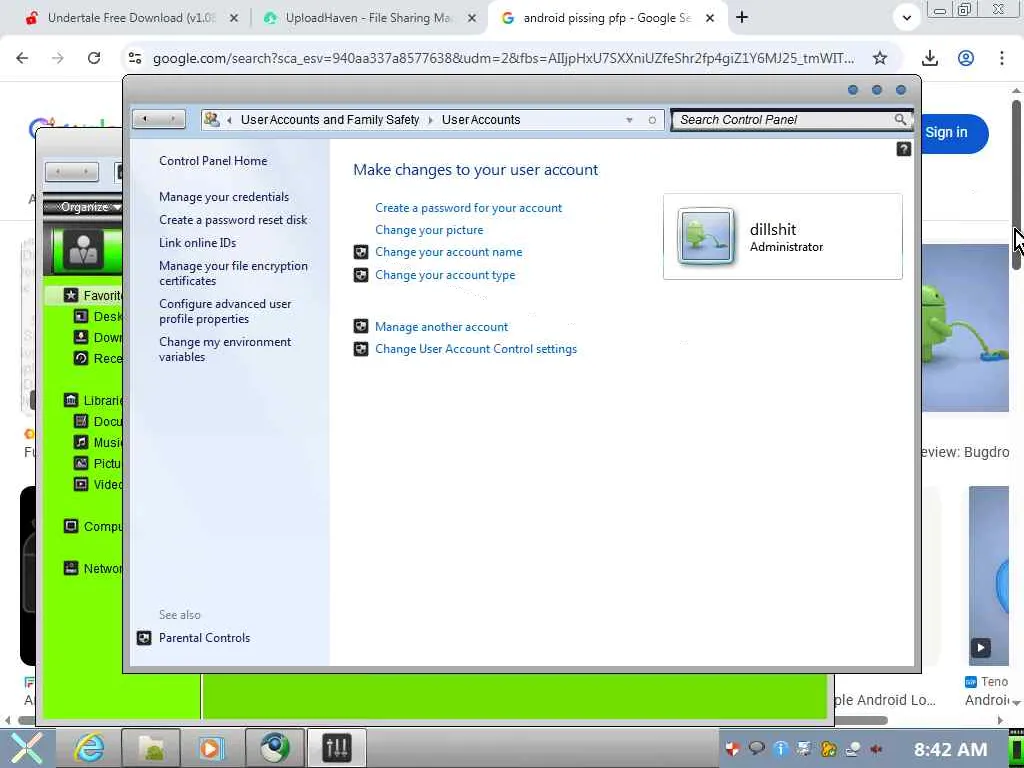Open Change my environment variables
The width and height of the screenshot is (1024, 768).
click(225, 349)
